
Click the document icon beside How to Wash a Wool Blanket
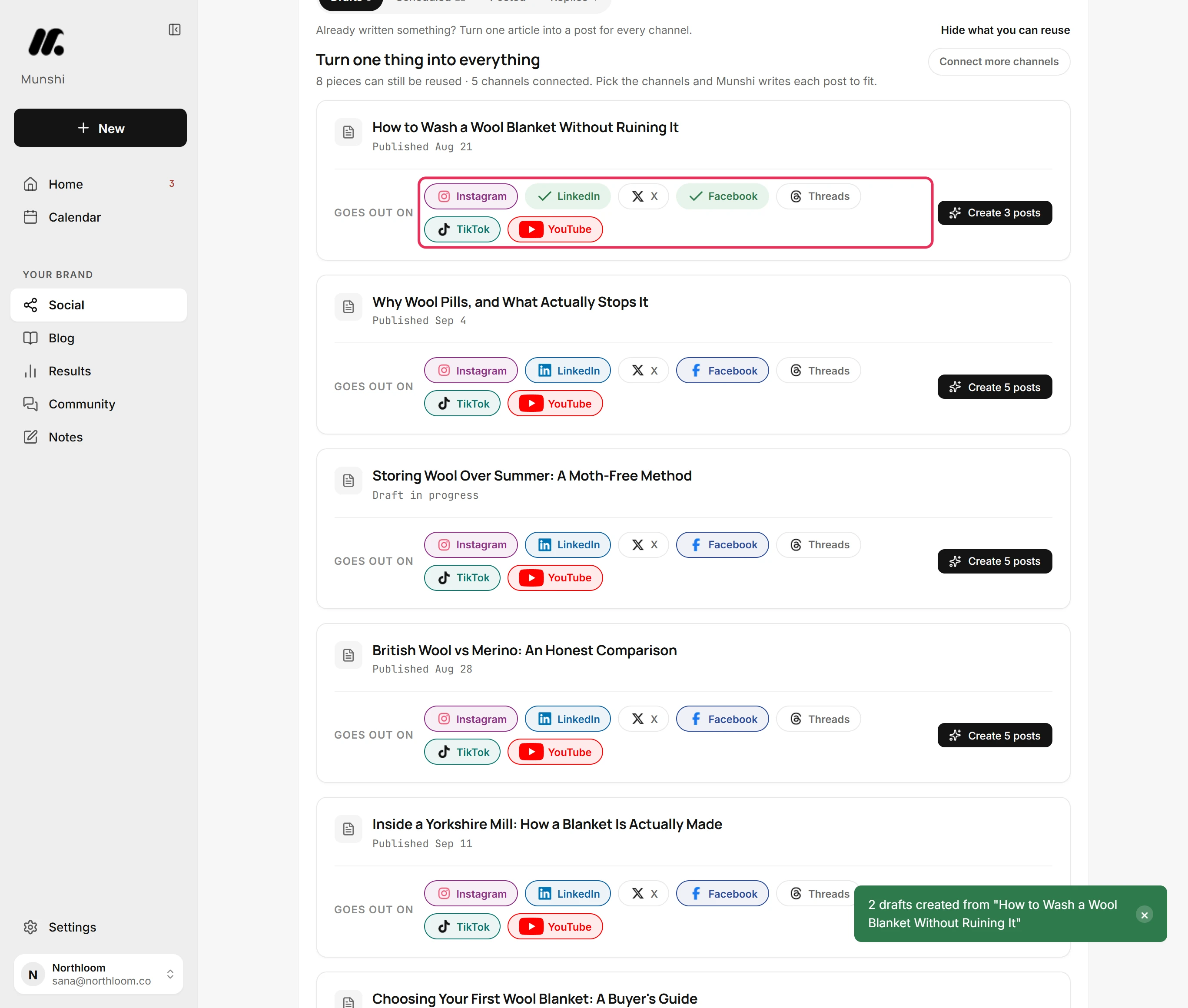pos(348,133)
